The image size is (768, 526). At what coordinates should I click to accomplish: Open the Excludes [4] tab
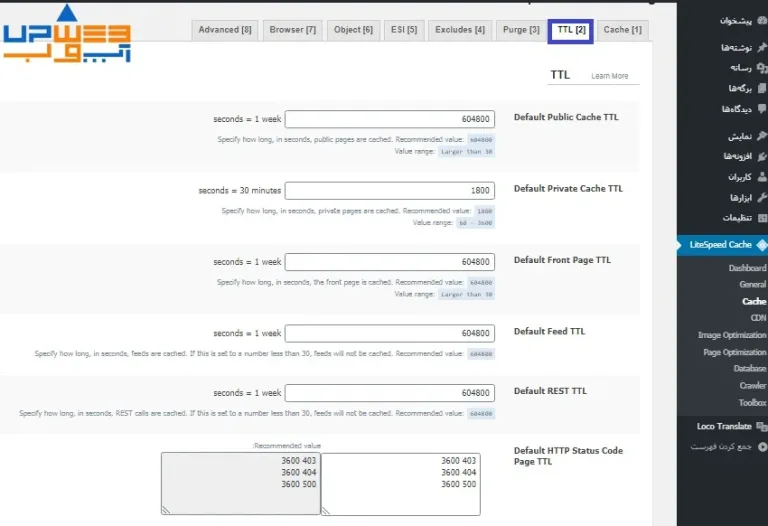tap(460, 30)
